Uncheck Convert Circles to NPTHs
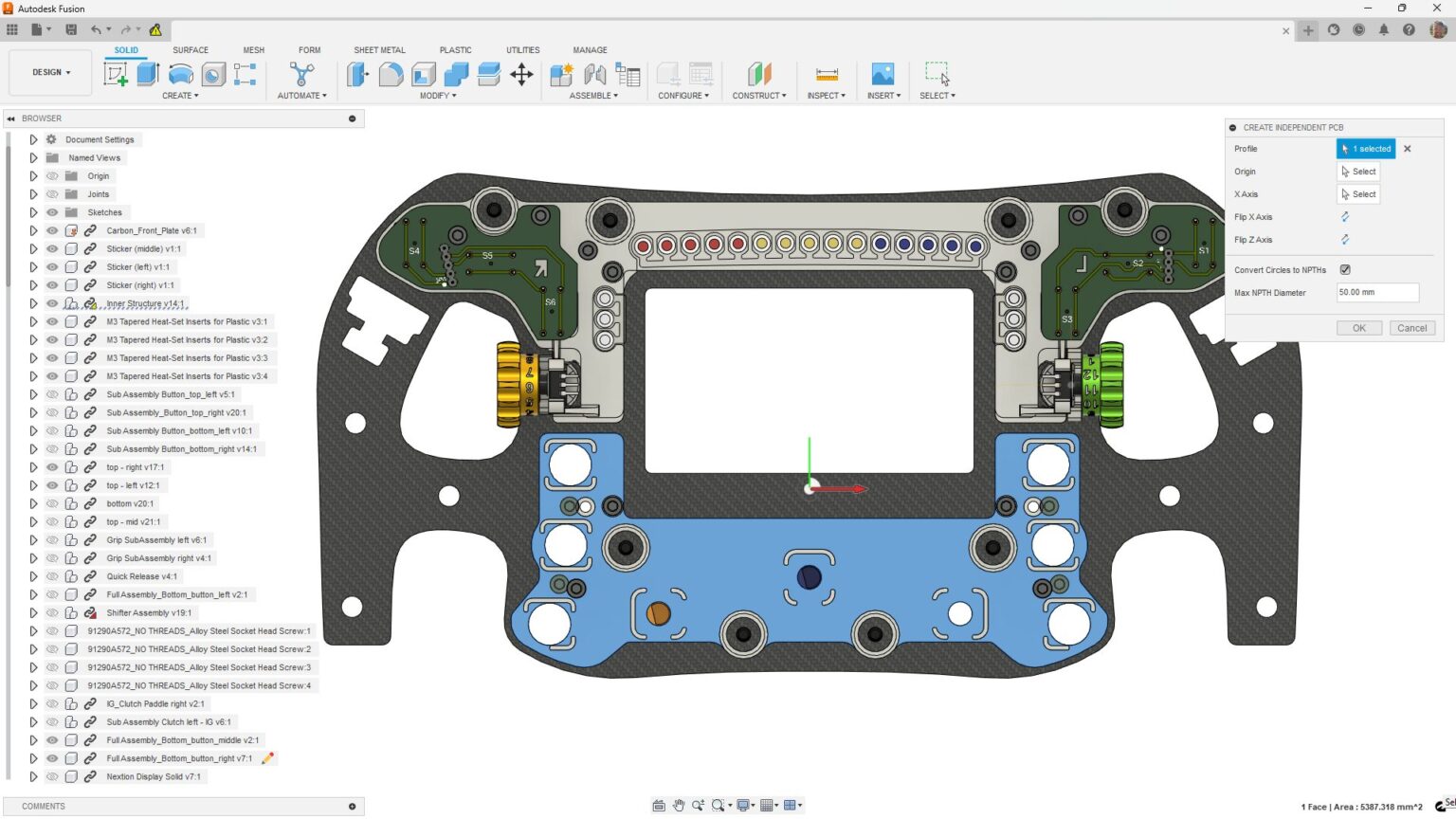Screen dimensions: 1456x819 (1344, 269)
